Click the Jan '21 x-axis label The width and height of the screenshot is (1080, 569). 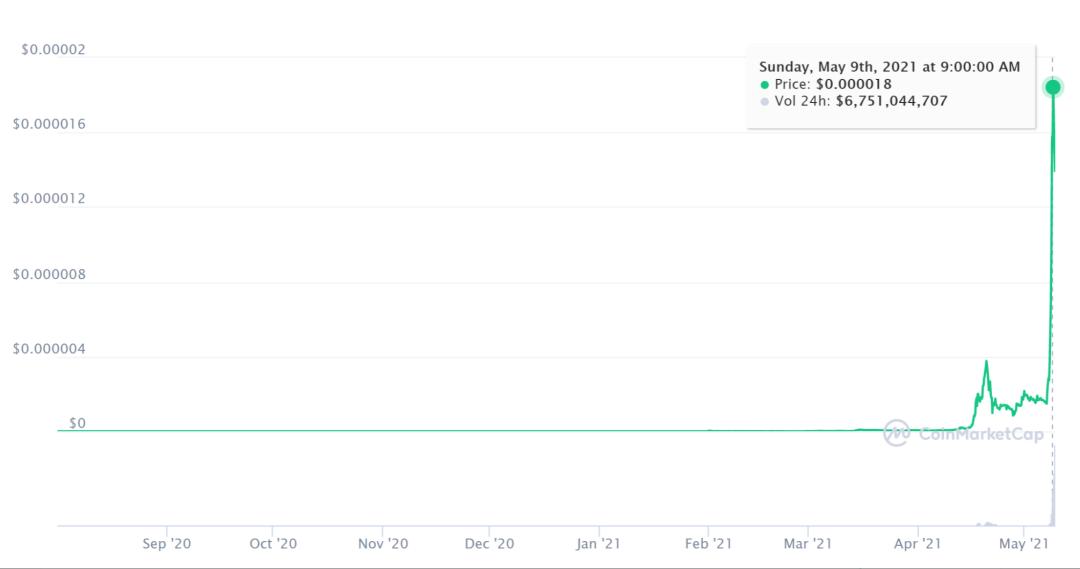click(x=599, y=544)
